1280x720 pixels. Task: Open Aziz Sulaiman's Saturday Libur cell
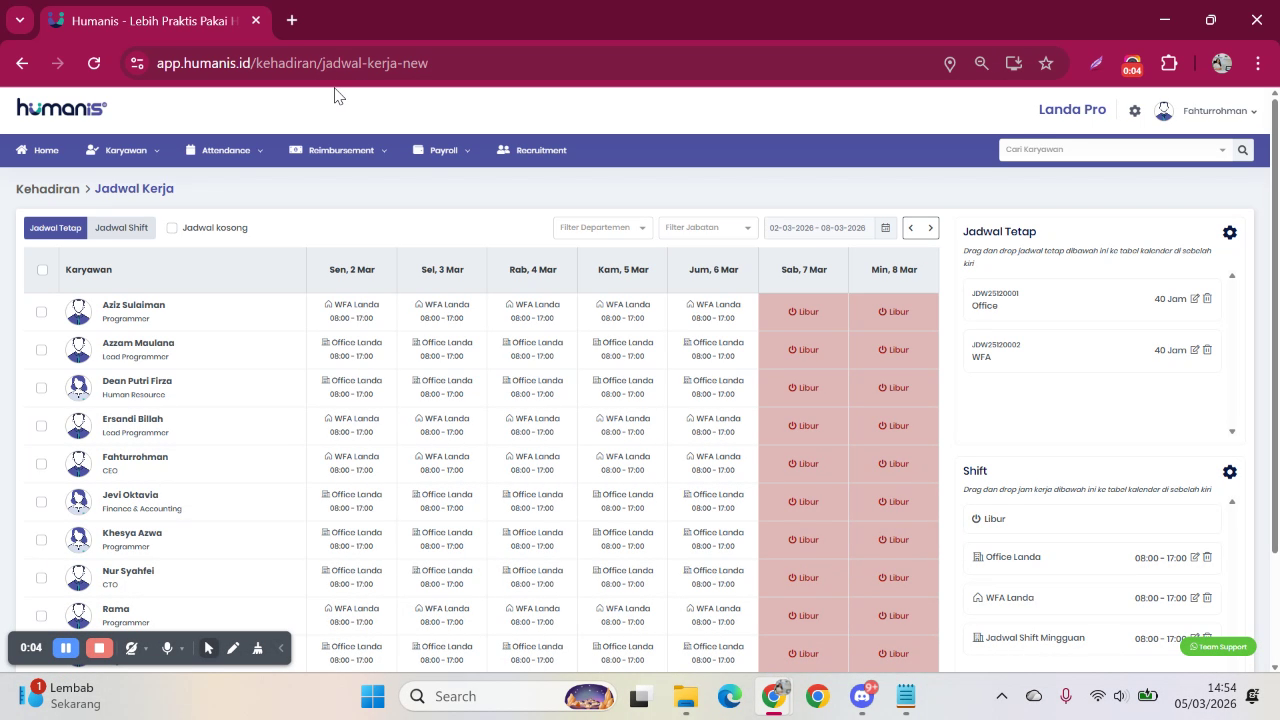coord(803,312)
